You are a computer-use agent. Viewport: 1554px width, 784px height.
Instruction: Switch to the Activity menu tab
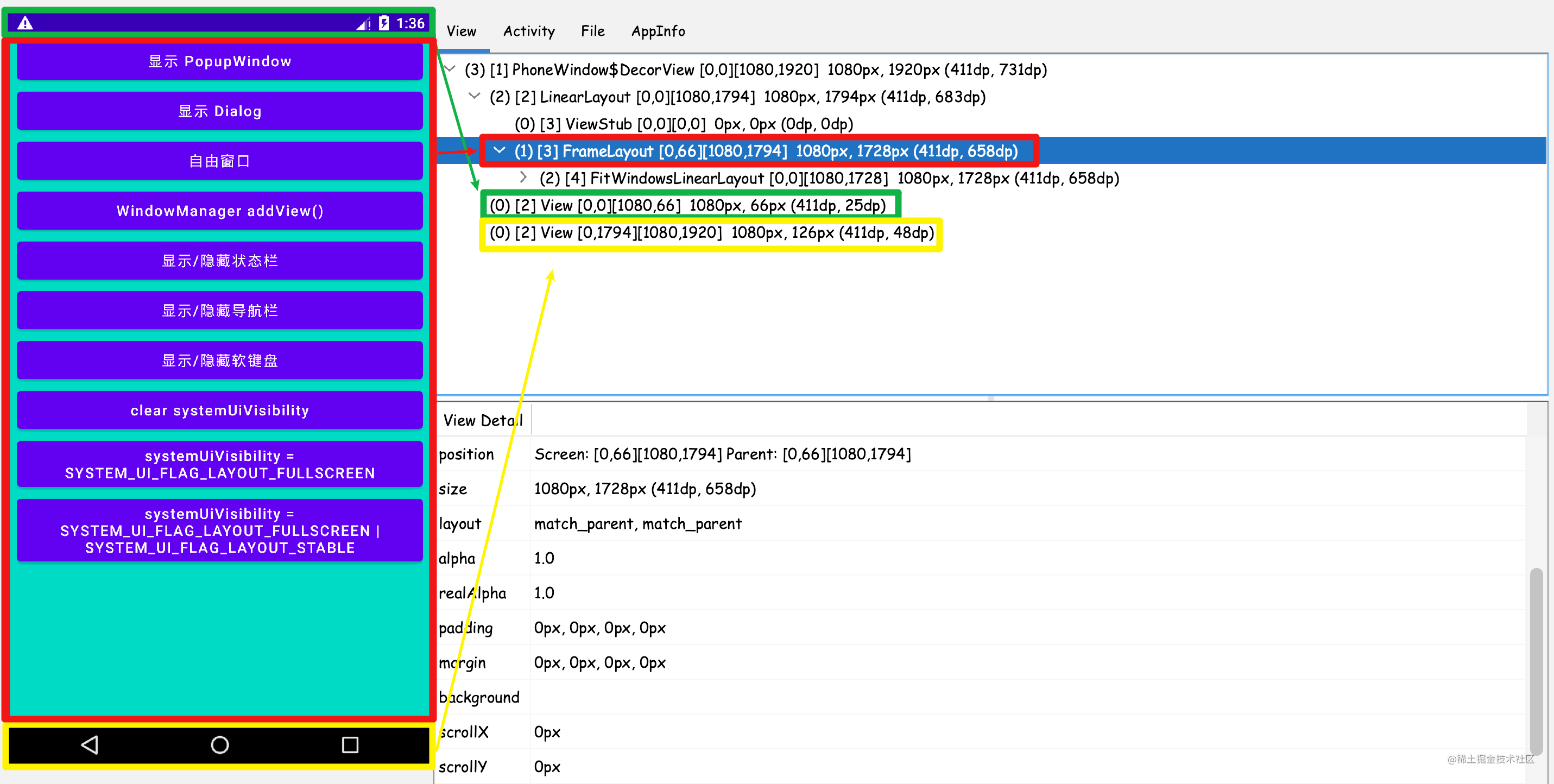pyautogui.click(x=528, y=31)
